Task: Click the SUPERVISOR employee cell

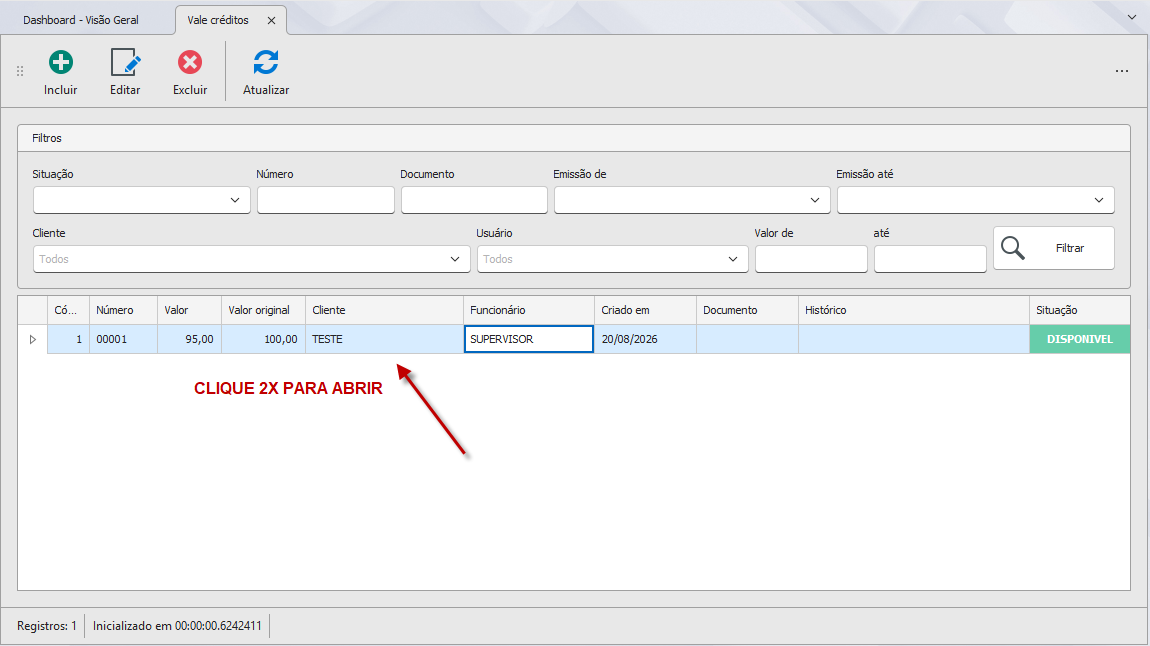Action: 529,339
